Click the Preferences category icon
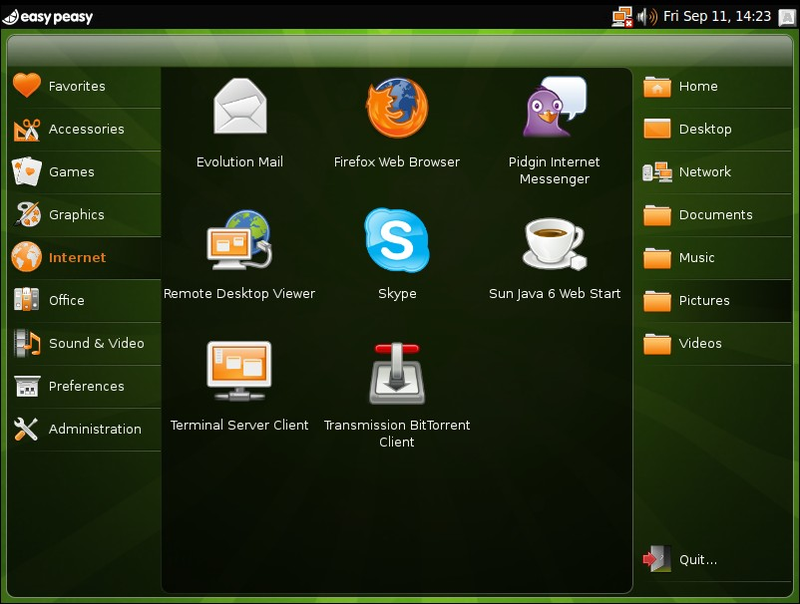800x604 pixels. (27, 386)
